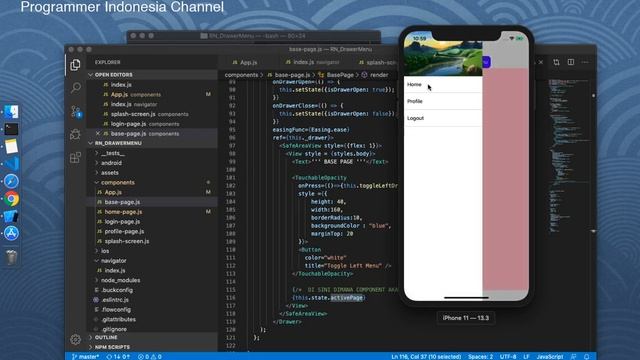Click the compare changes icon in editor toolbar
The width and height of the screenshot is (640, 360).
tap(556, 62)
